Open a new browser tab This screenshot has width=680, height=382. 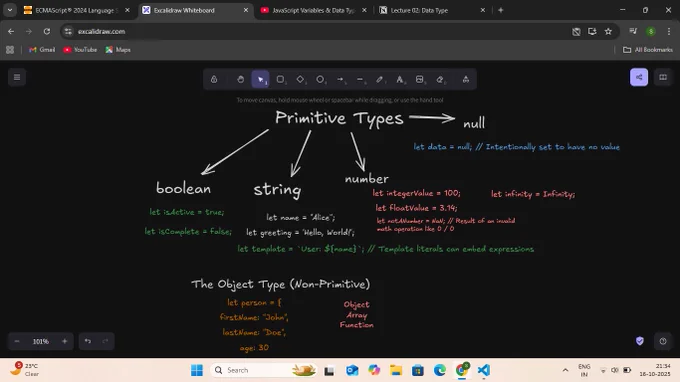(501, 10)
